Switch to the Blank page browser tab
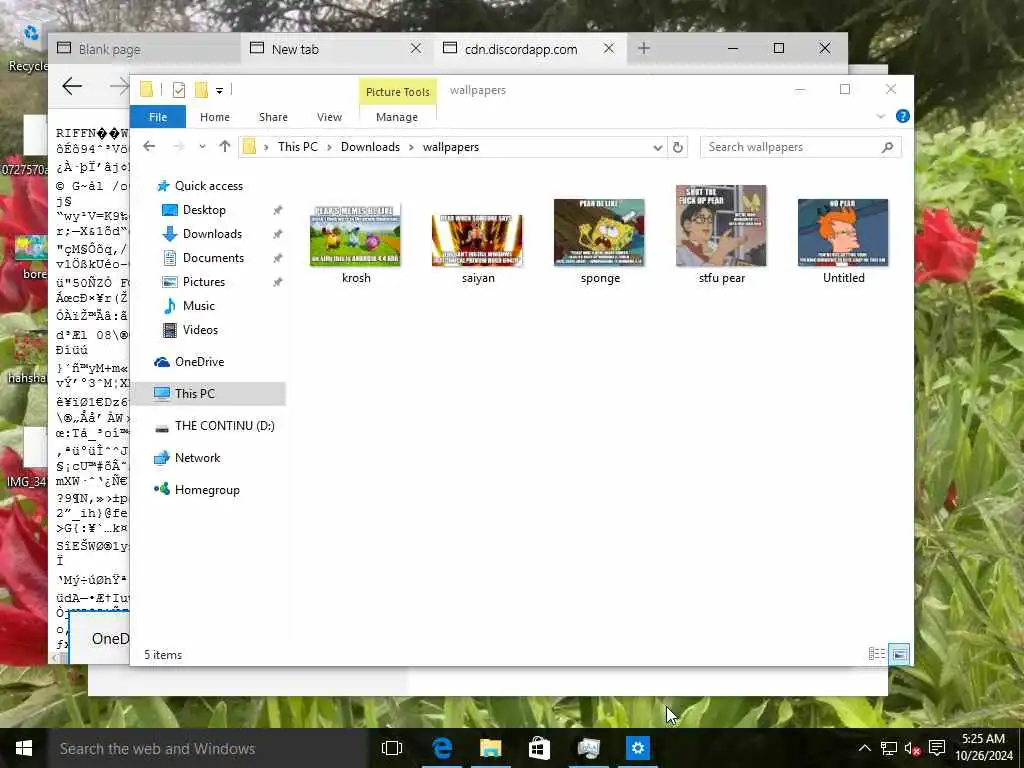 click(x=144, y=49)
